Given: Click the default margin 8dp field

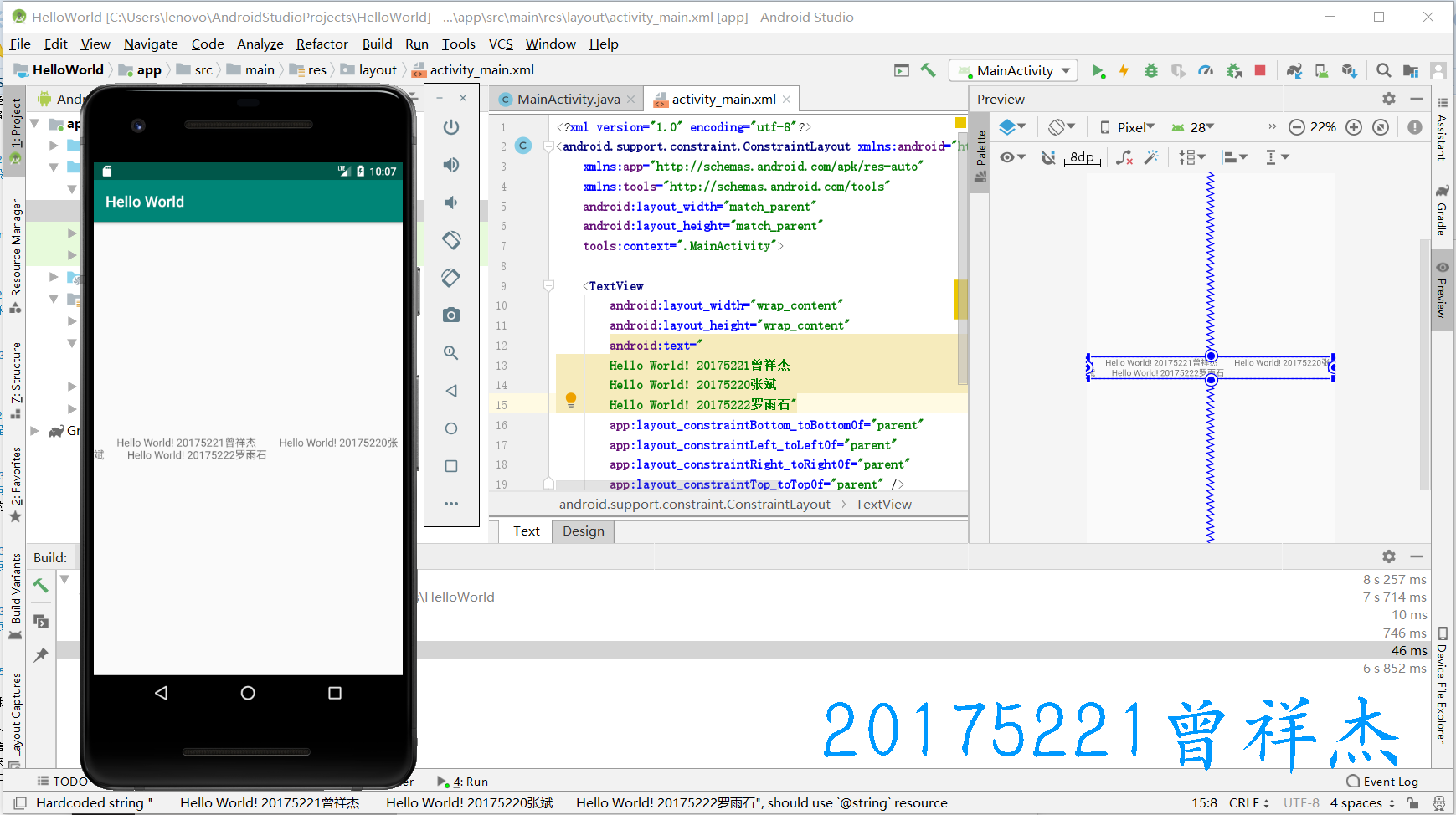Looking at the screenshot, I should tap(1082, 157).
